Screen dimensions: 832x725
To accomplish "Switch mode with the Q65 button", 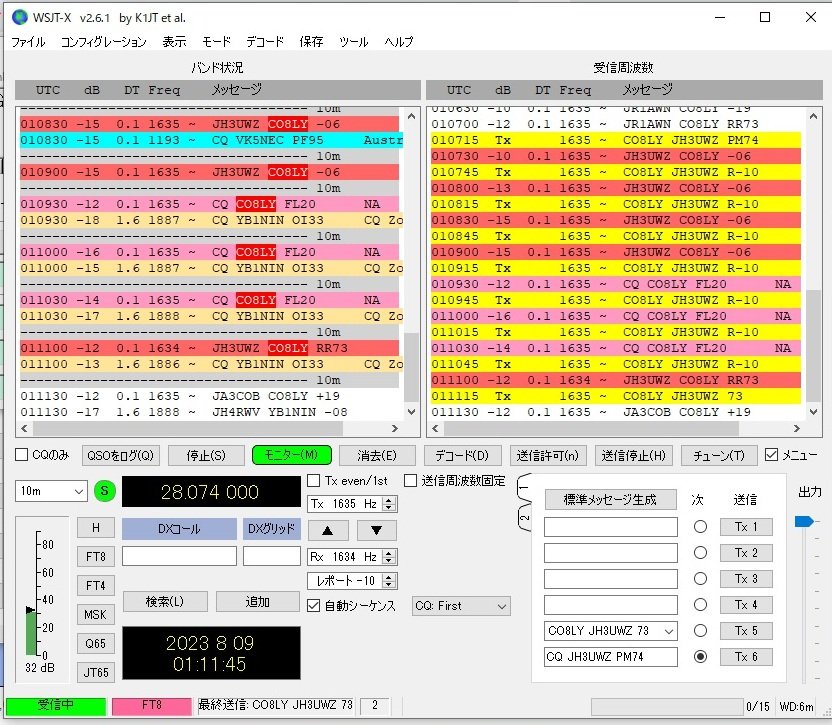I will (96, 644).
